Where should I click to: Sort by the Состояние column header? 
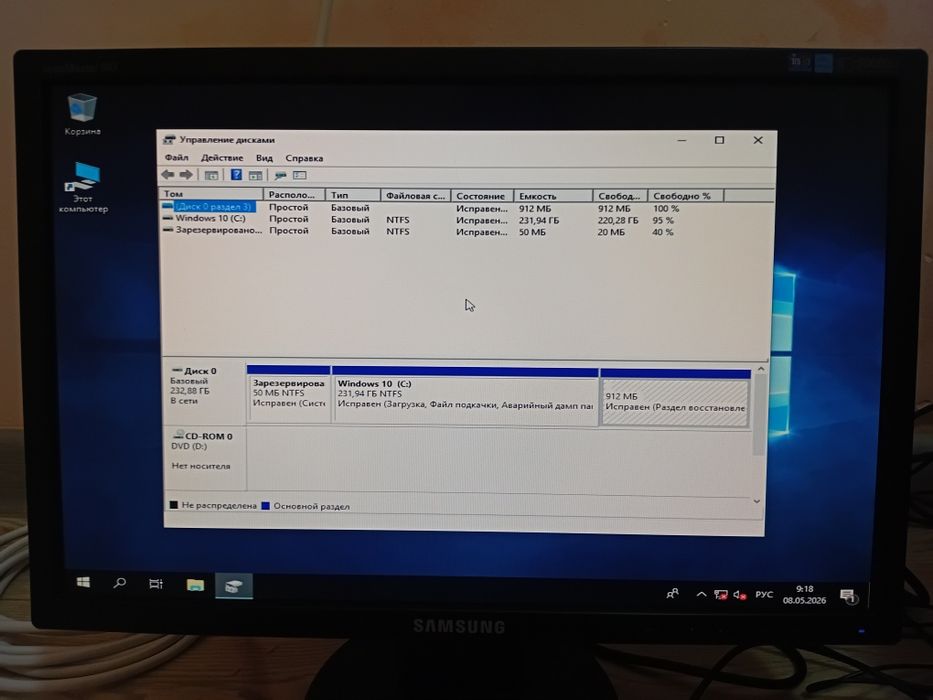click(483, 196)
